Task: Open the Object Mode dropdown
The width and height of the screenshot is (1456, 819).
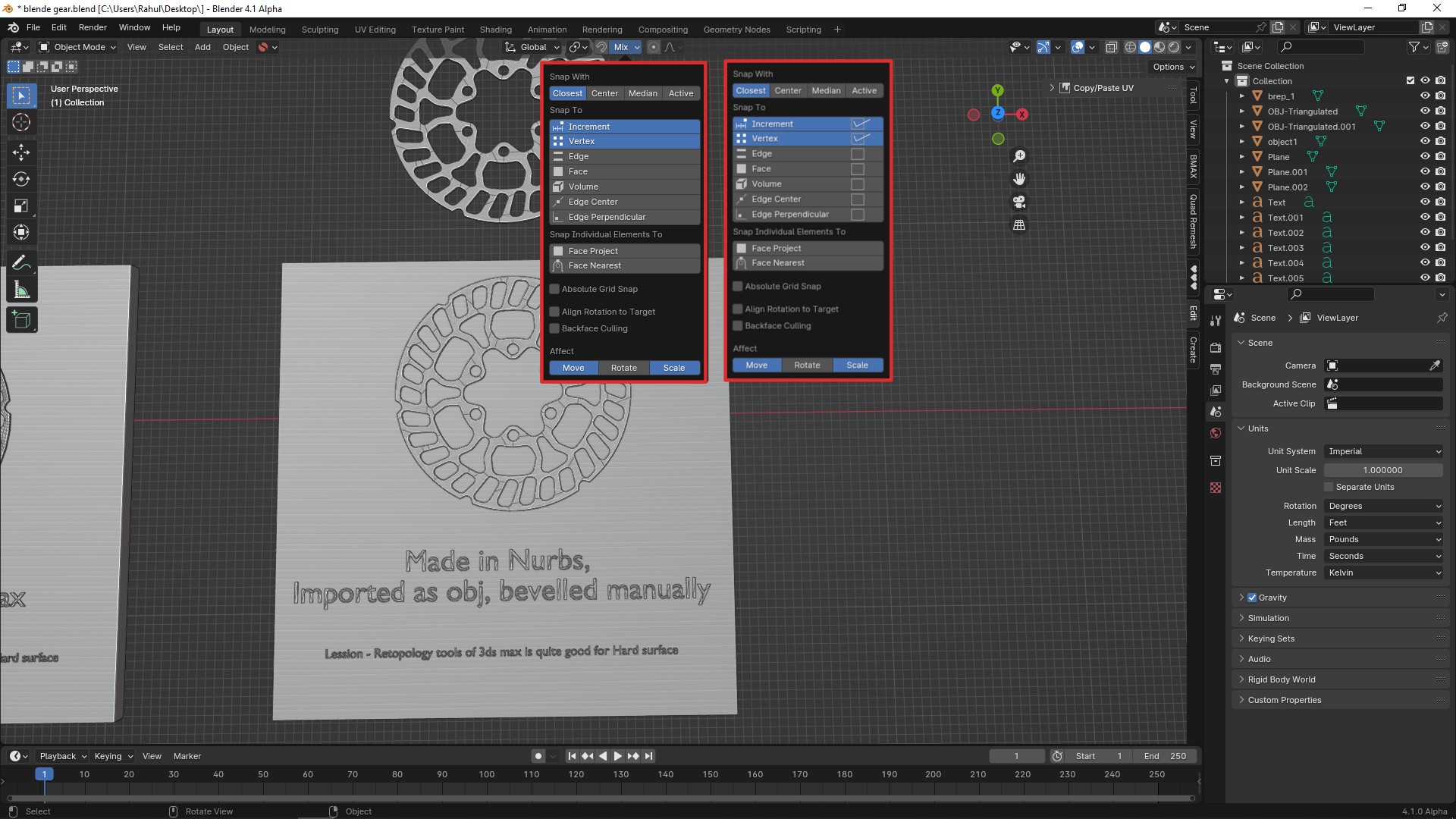Action: coord(78,47)
